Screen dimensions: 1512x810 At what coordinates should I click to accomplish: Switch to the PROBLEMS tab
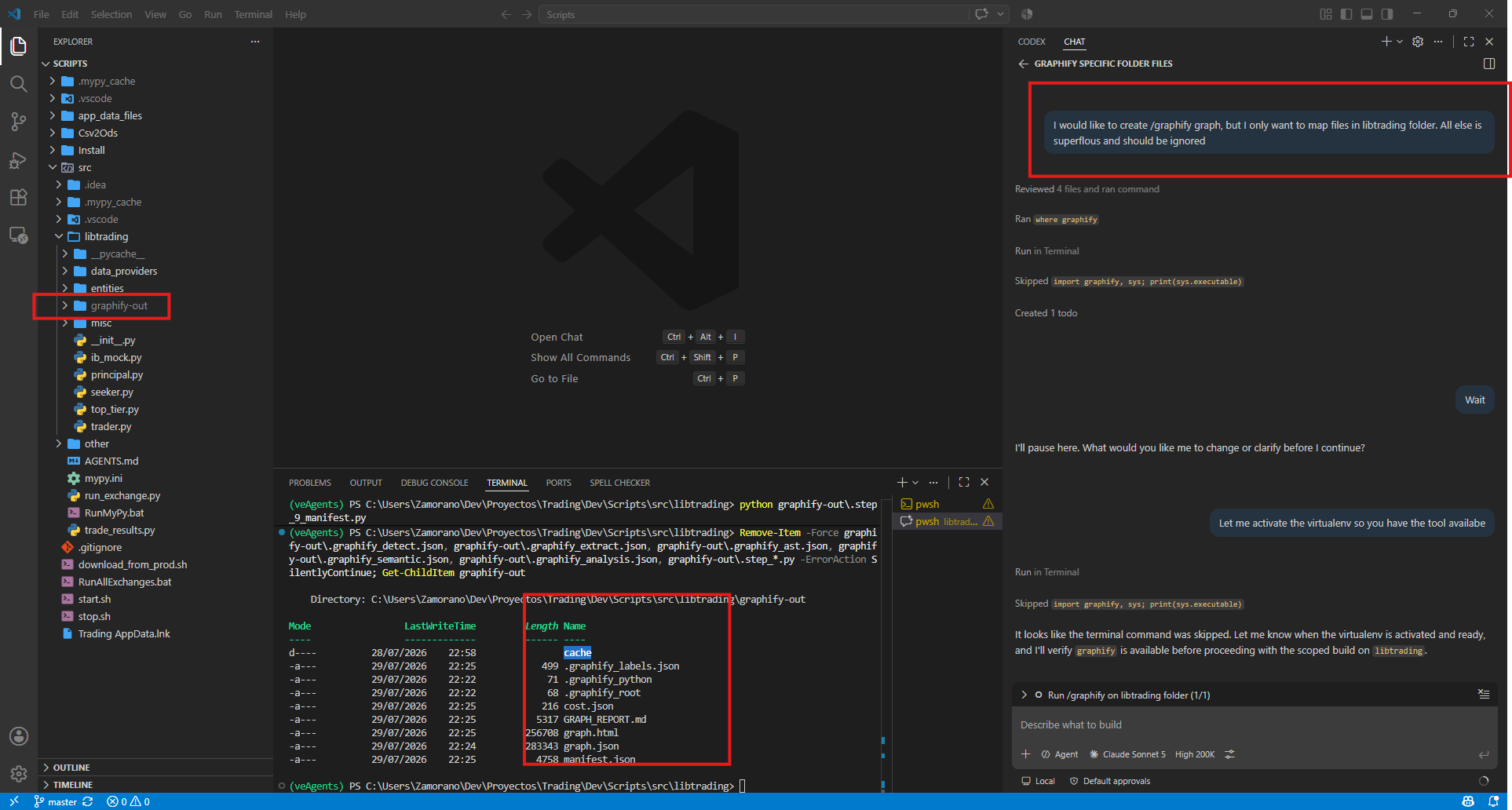coord(309,483)
